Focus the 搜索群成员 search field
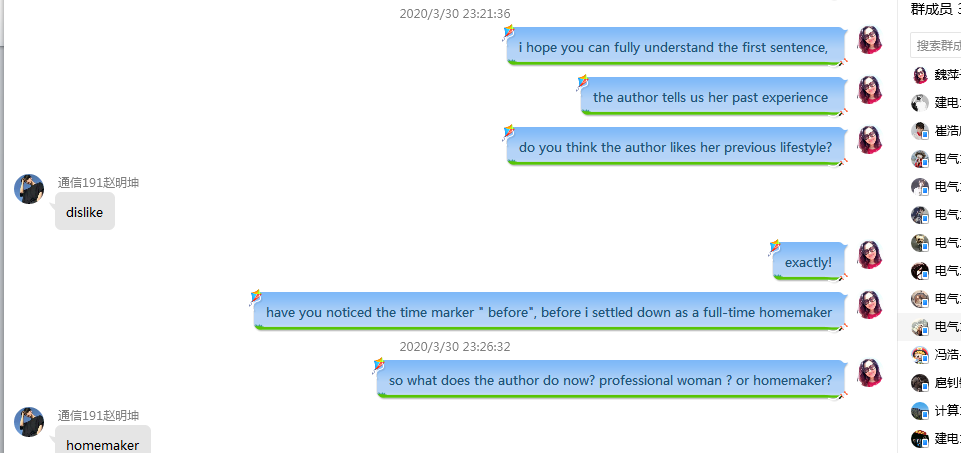961x453 pixels. click(x=936, y=45)
